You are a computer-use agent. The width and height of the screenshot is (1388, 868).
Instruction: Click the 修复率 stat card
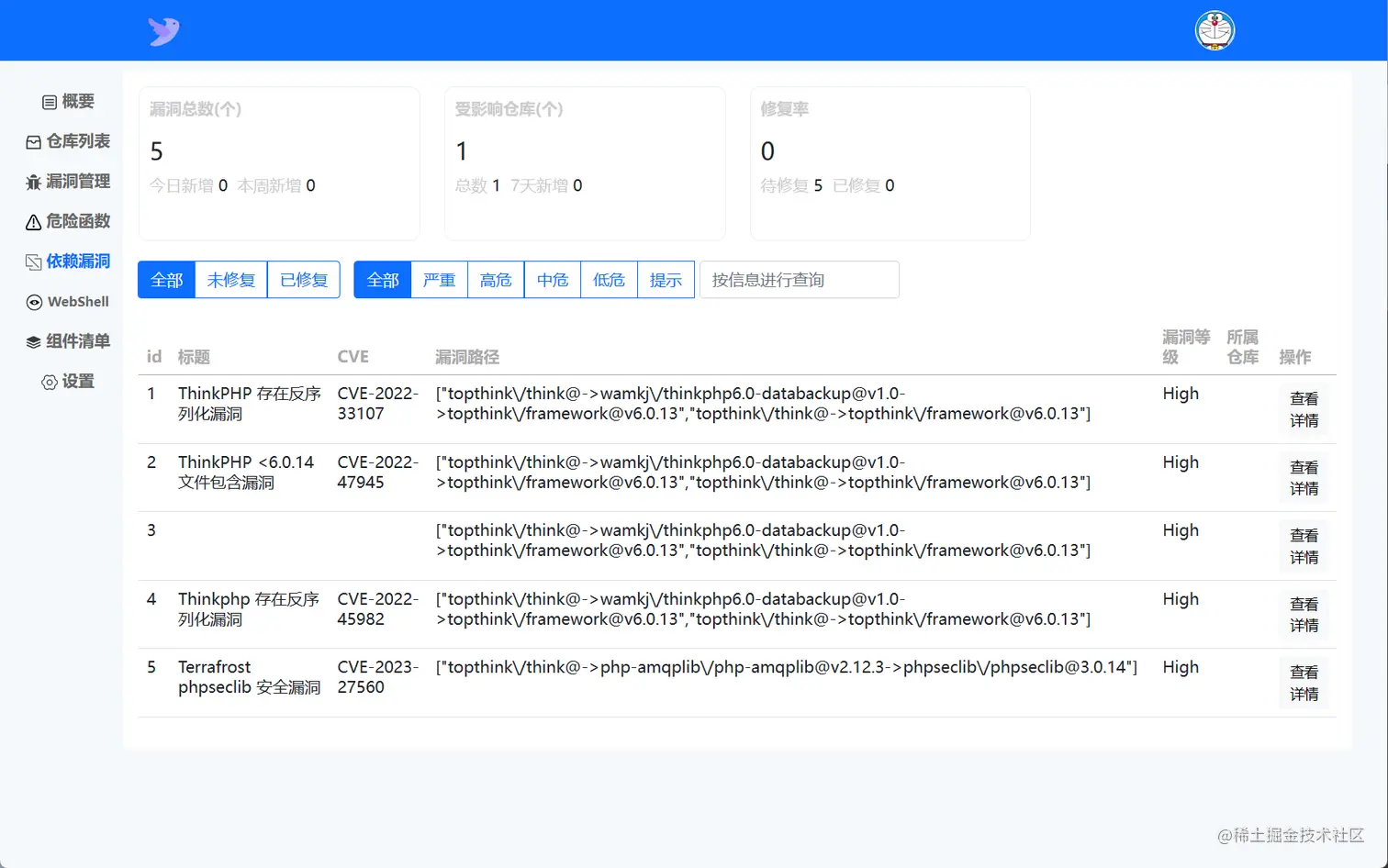tap(890, 163)
